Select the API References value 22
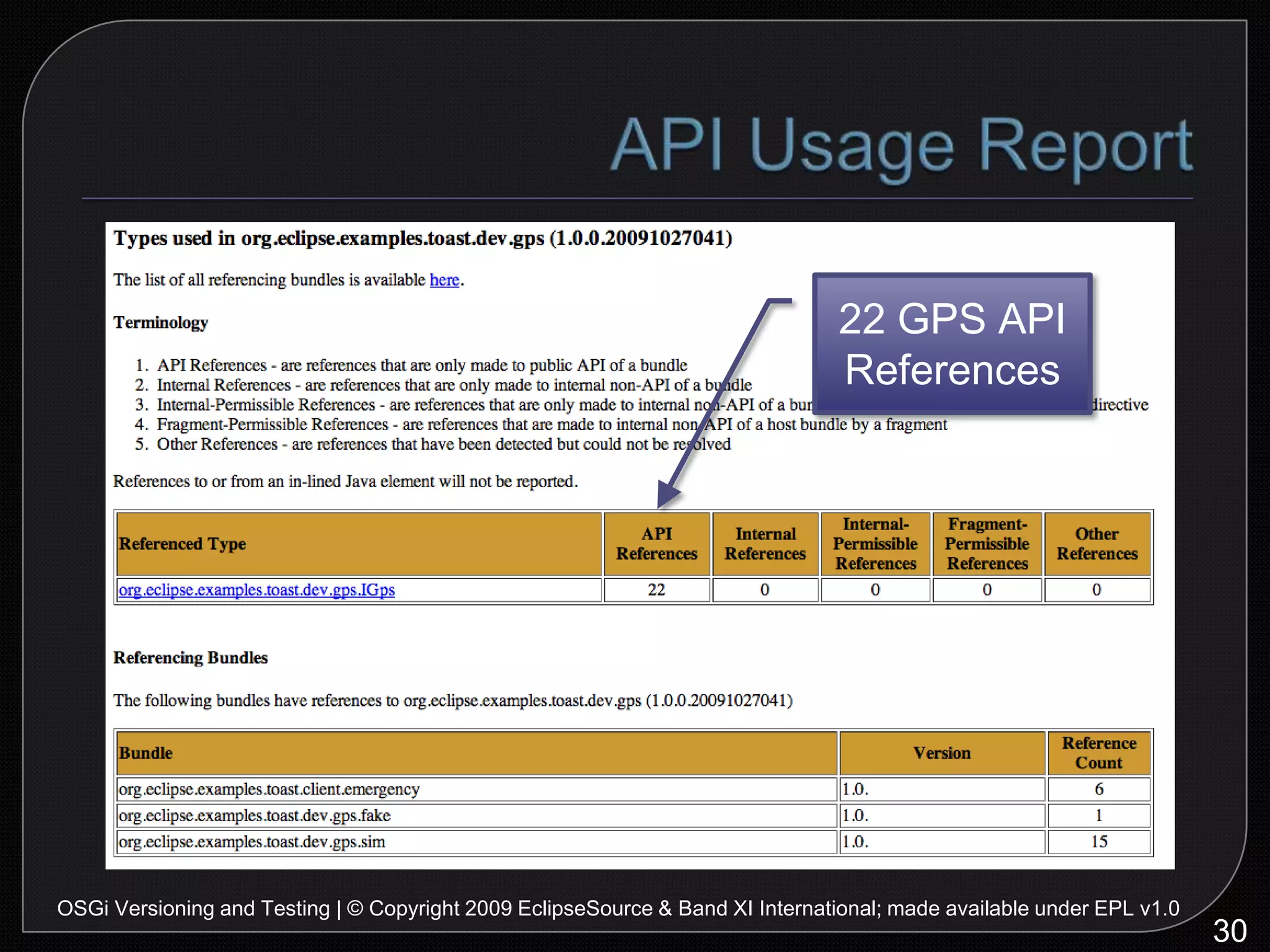This screenshot has height=952, width=1270. point(657,589)
